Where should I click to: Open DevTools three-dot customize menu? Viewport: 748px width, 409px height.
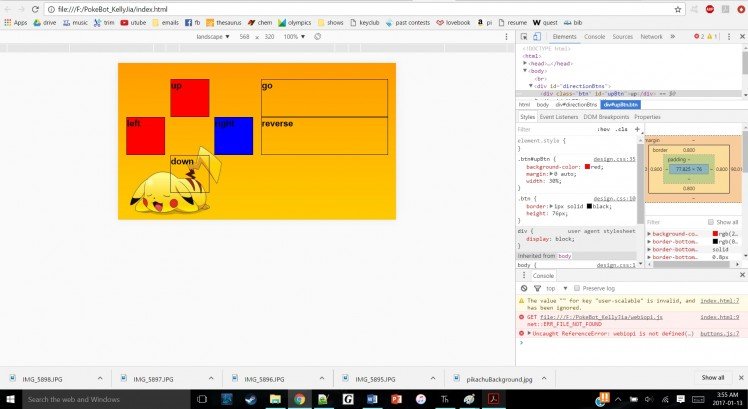click(728, 37)
